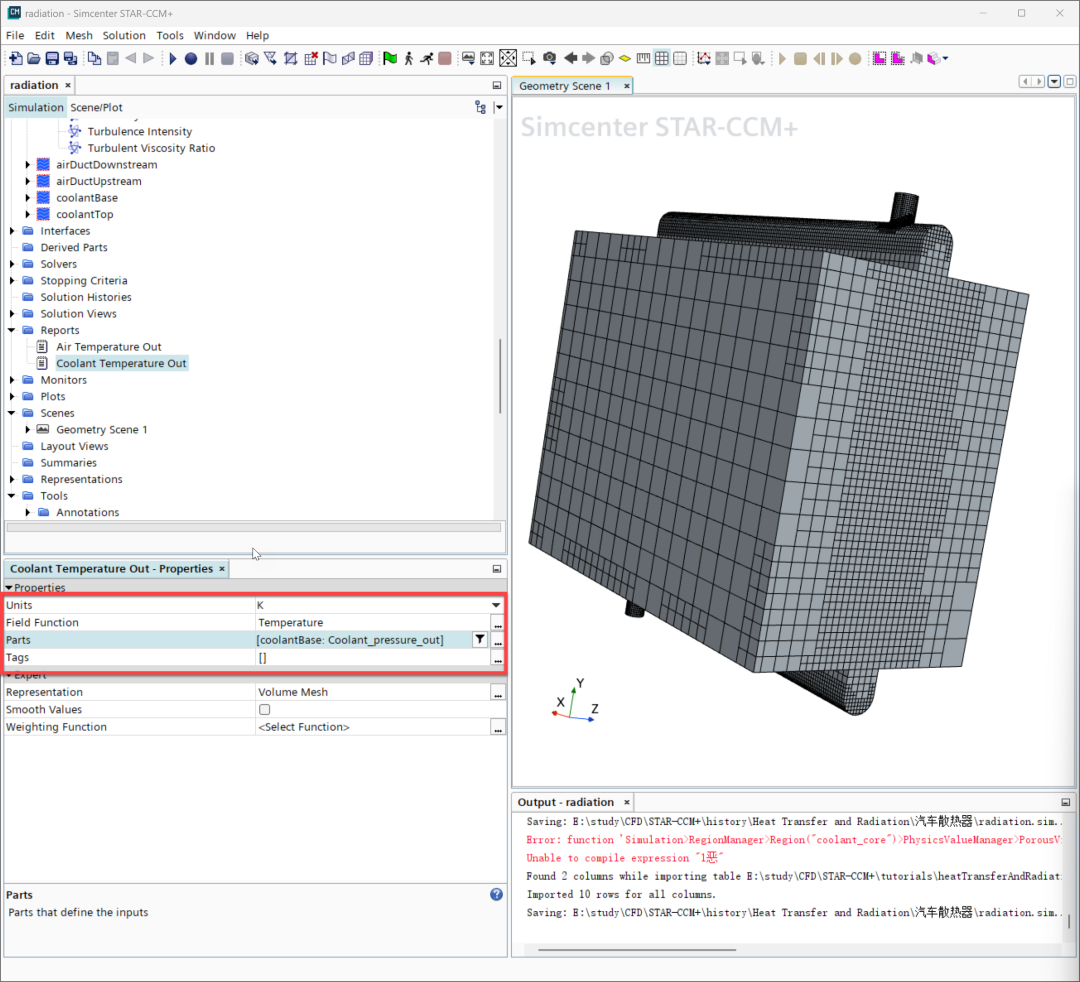Click the green flag Initialize Solution icon
Screen dimensions: 1080x982
click(x=390, y=59)
